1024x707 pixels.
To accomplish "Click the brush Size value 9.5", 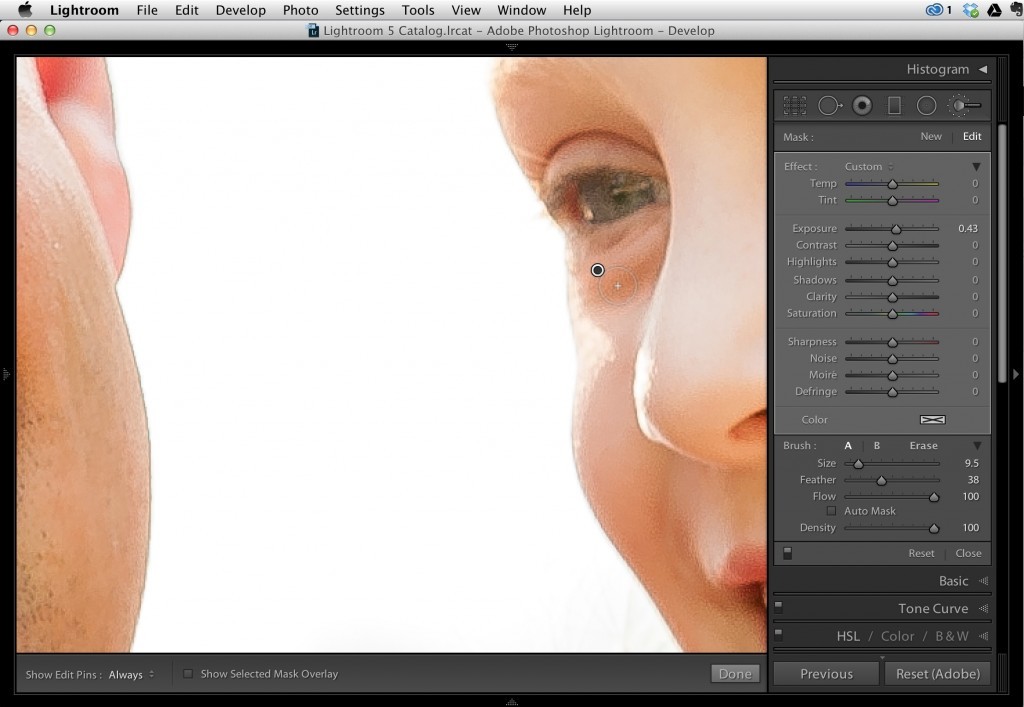I will [972, 463].
